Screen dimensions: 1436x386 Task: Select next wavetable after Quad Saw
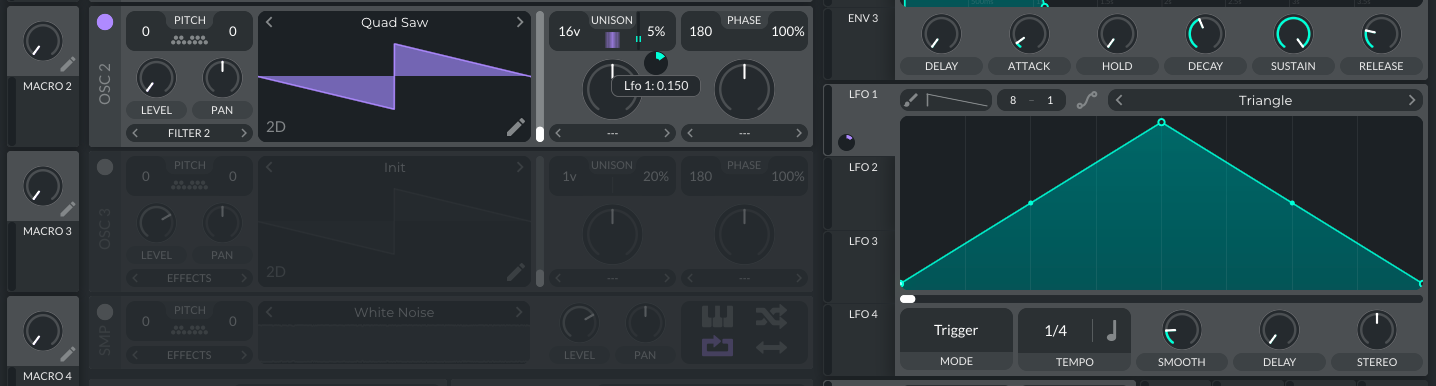coord(520,22)
